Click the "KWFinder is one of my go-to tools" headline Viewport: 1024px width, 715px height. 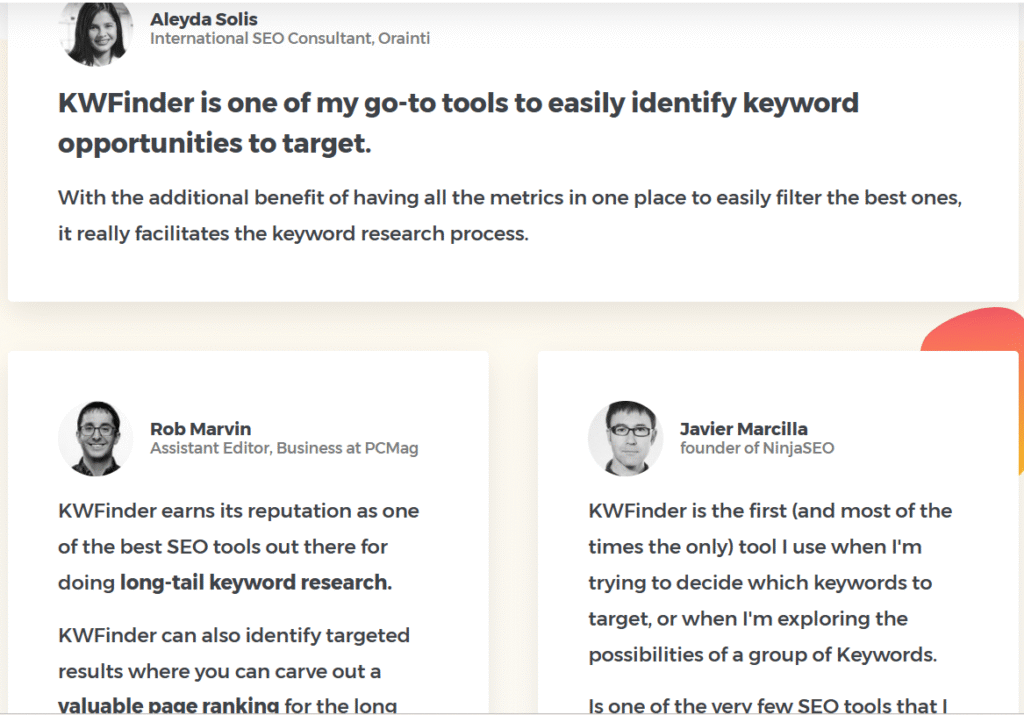click(x=458, y=103)
